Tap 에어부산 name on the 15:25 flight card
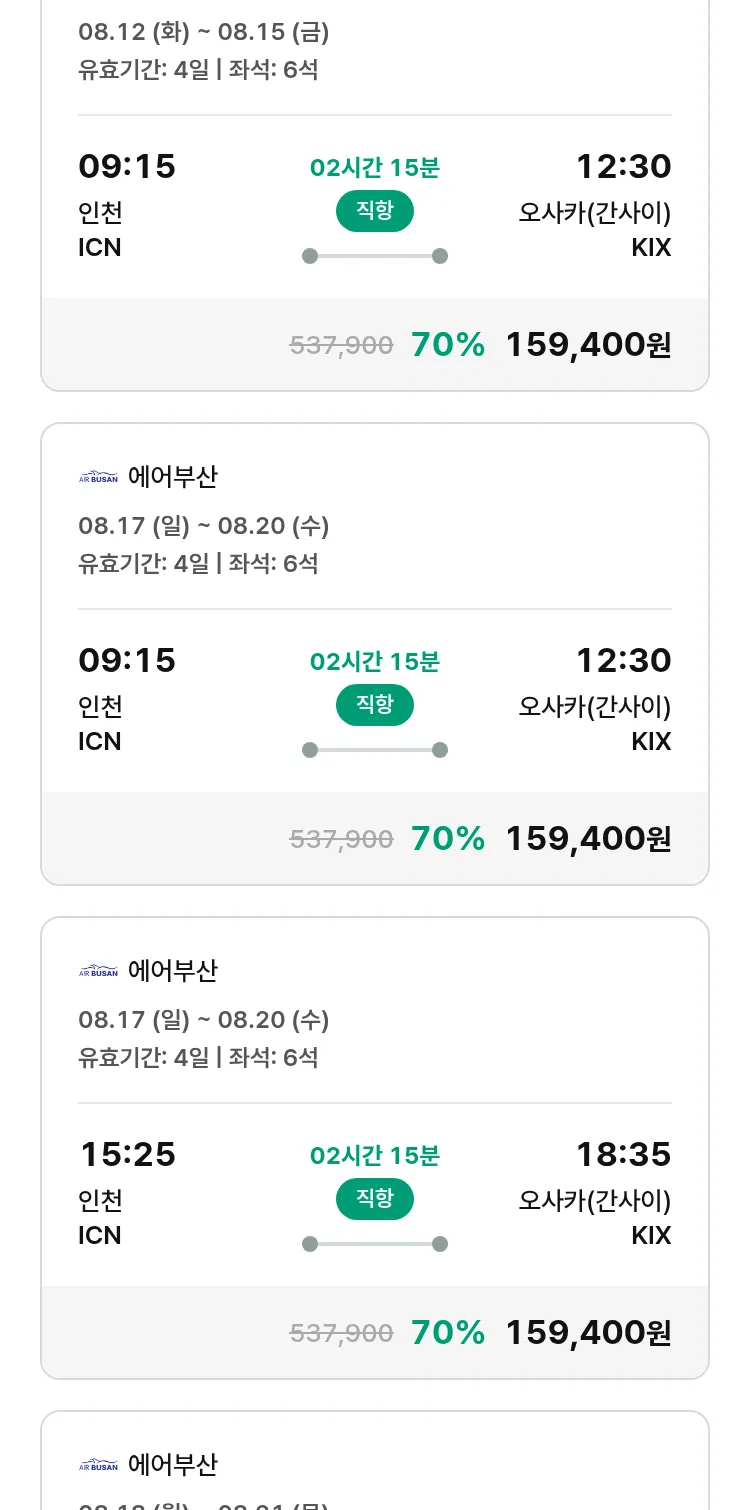The height and width of the screenshot is (1510, 750). [173, 971]
